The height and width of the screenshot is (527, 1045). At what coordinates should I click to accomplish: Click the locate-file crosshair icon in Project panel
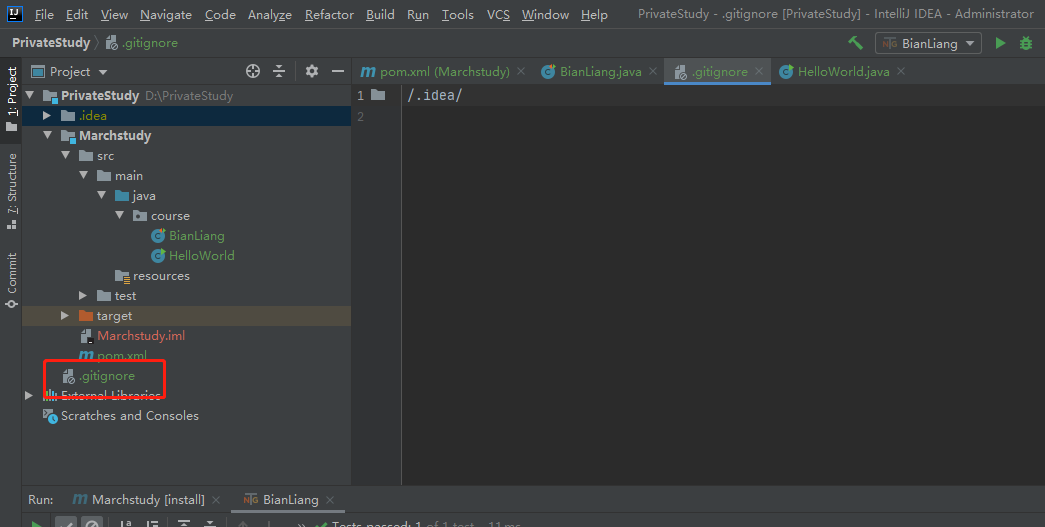click(253, 71)
